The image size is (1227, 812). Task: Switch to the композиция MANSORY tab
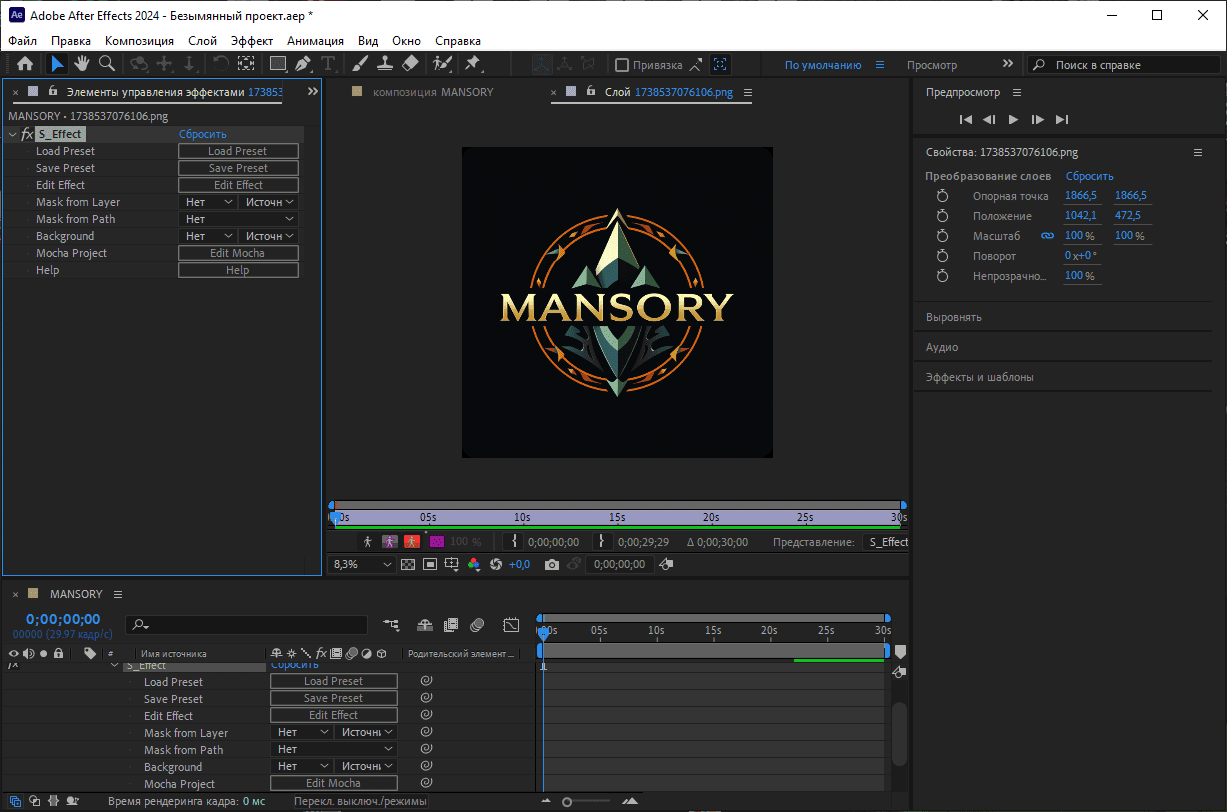[x=433, y=92]
